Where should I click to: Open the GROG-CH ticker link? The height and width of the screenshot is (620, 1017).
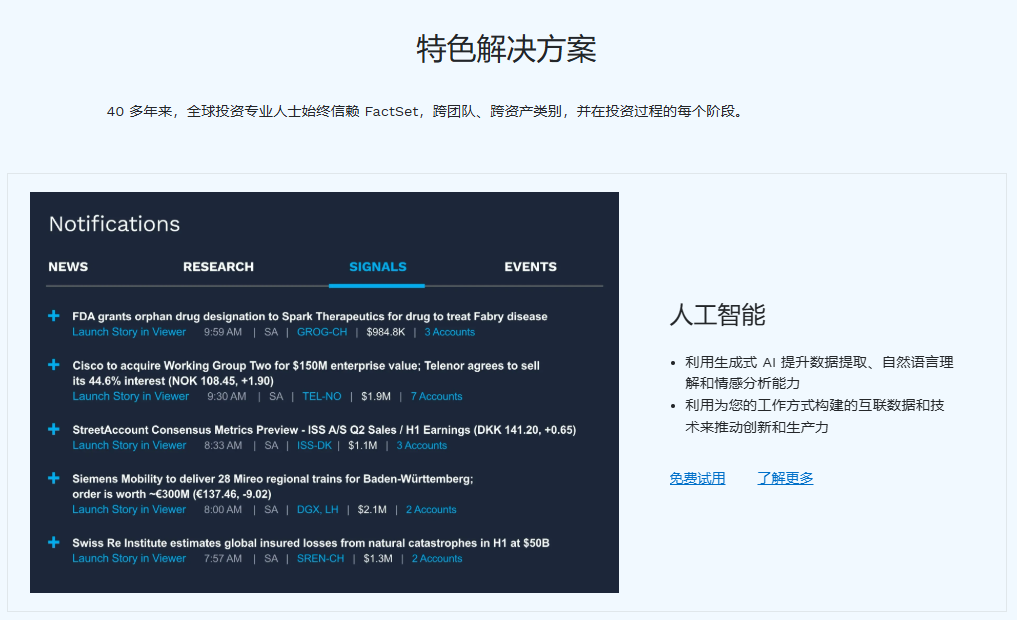(x=322, y=332)
